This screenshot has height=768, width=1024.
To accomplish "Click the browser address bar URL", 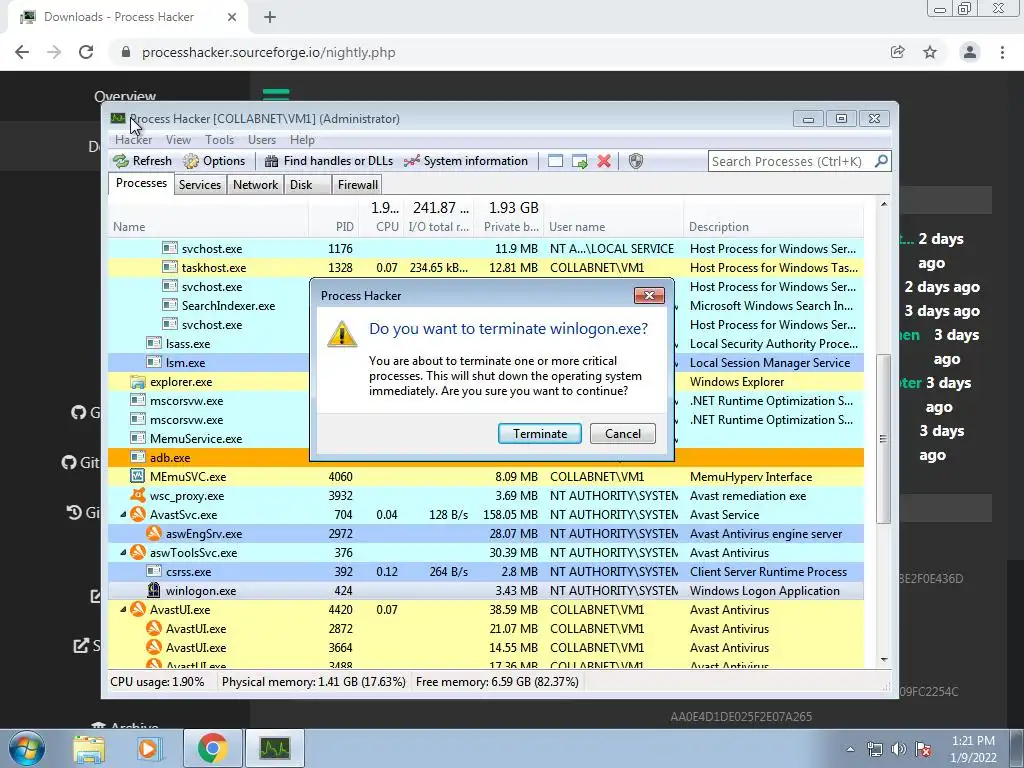I will 268,52.
